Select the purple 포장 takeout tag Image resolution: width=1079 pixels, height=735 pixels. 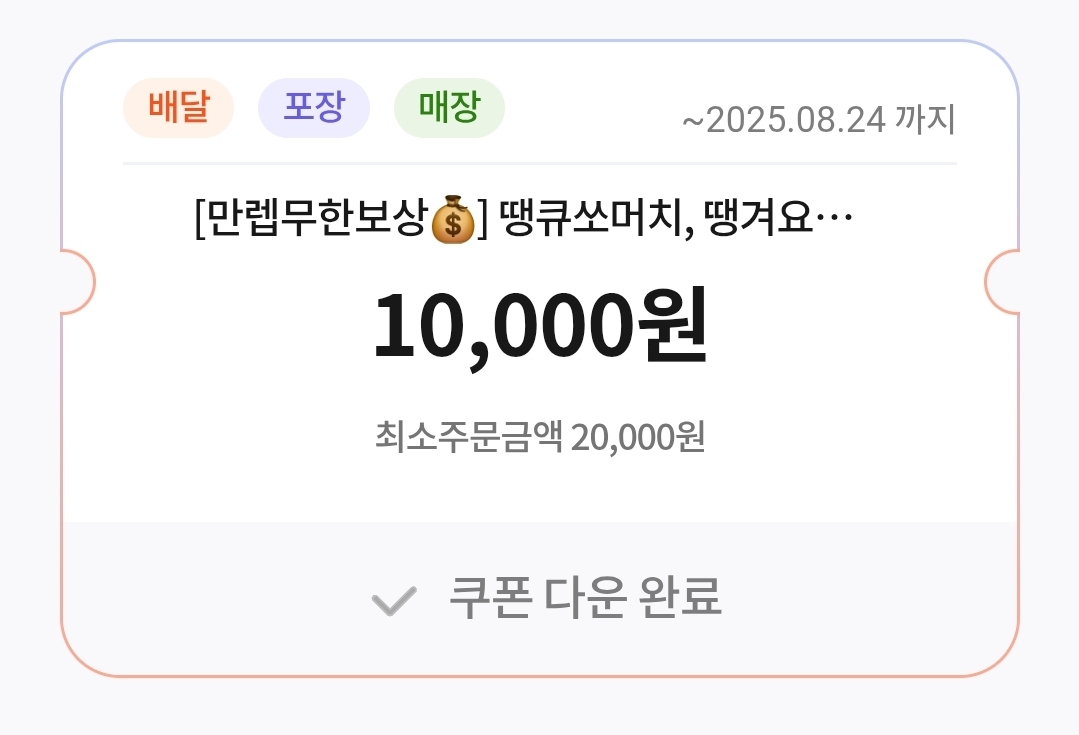coord(314,108)
